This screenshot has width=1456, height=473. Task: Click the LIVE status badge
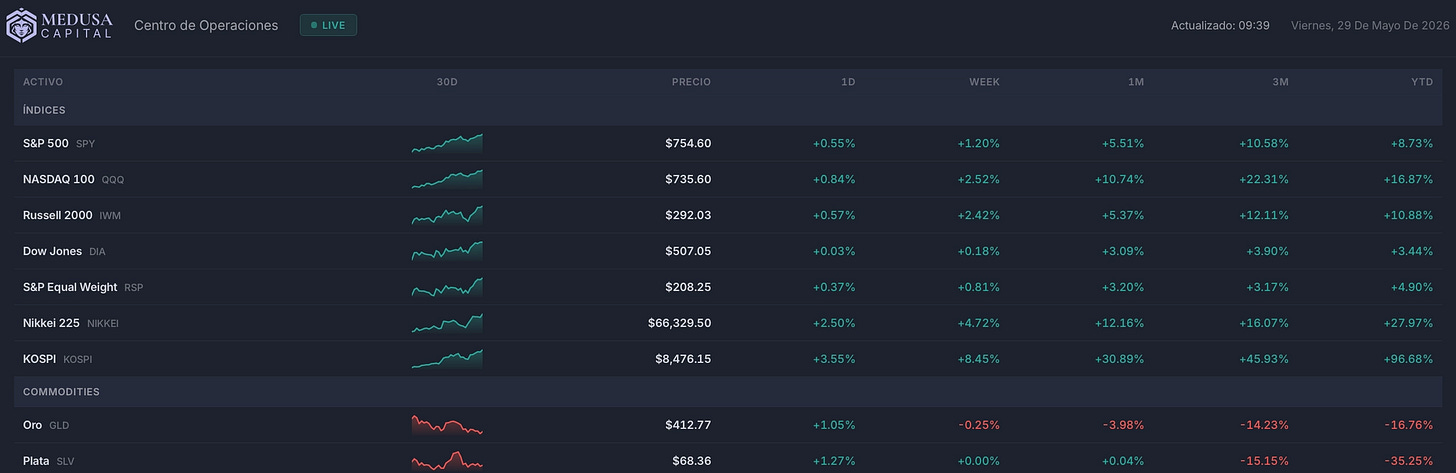click(x=328, y=25)
